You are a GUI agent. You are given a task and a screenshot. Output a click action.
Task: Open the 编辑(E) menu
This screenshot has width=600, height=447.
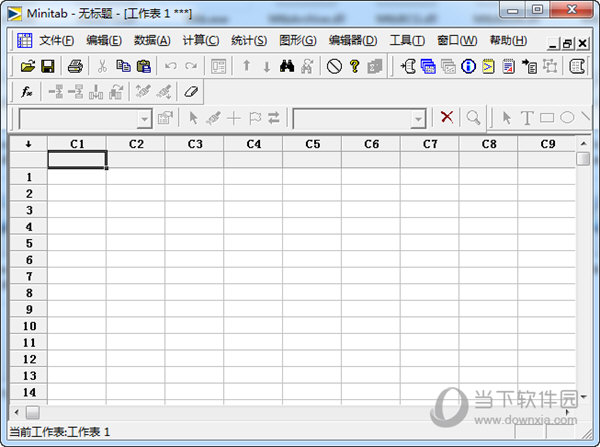click(104, 40)
